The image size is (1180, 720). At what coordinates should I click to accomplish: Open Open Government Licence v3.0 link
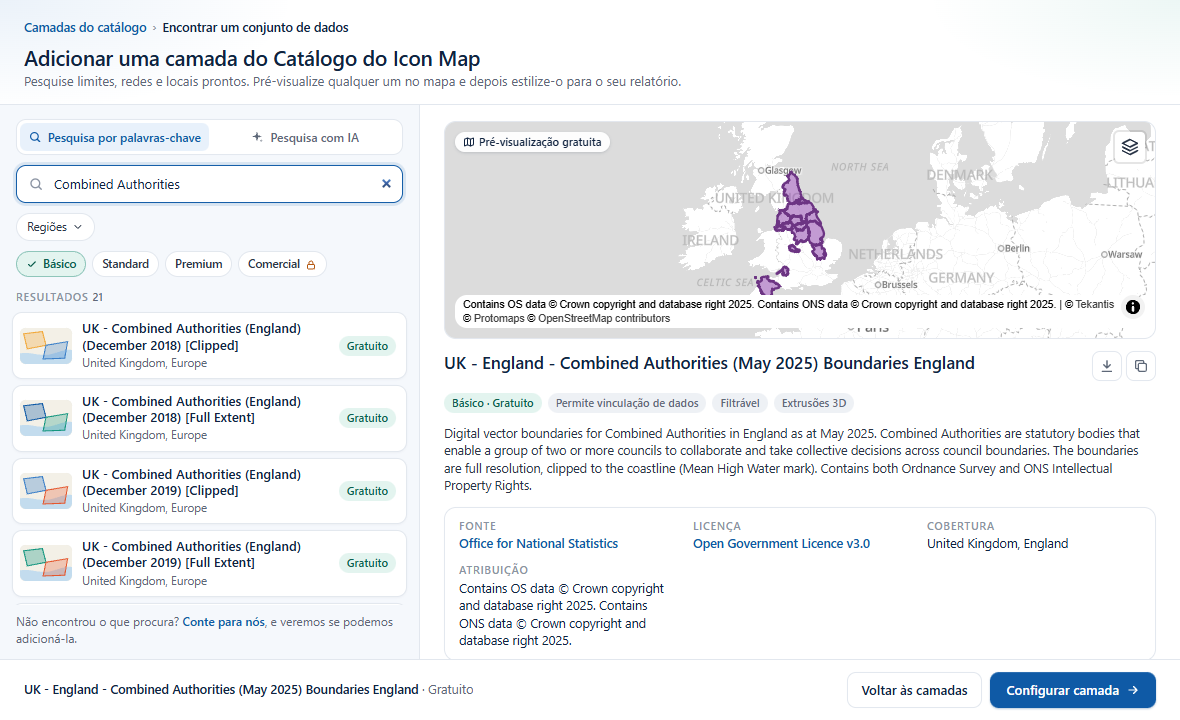coord(781,544)
